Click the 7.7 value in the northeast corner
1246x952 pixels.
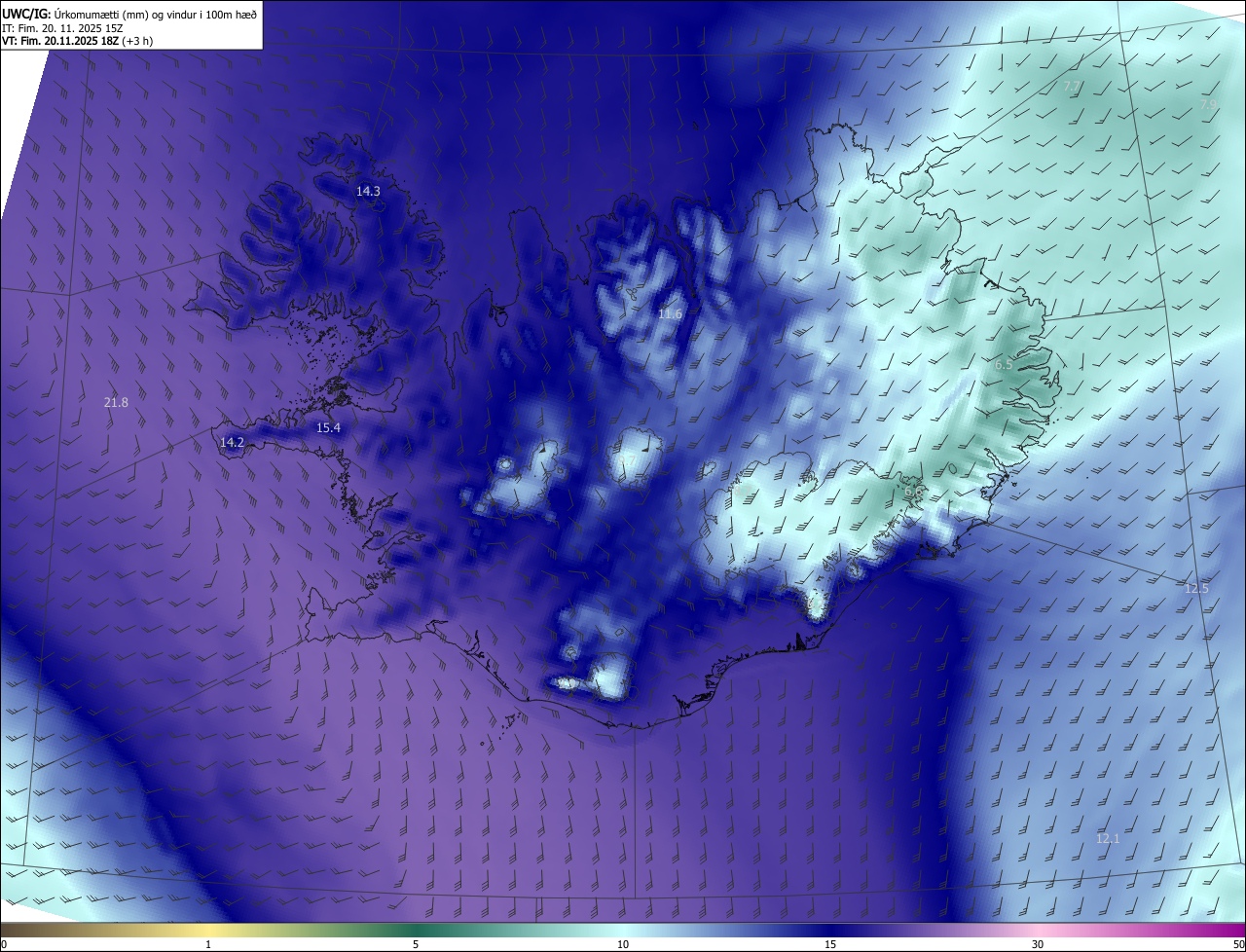click(x=1071, y=87)
